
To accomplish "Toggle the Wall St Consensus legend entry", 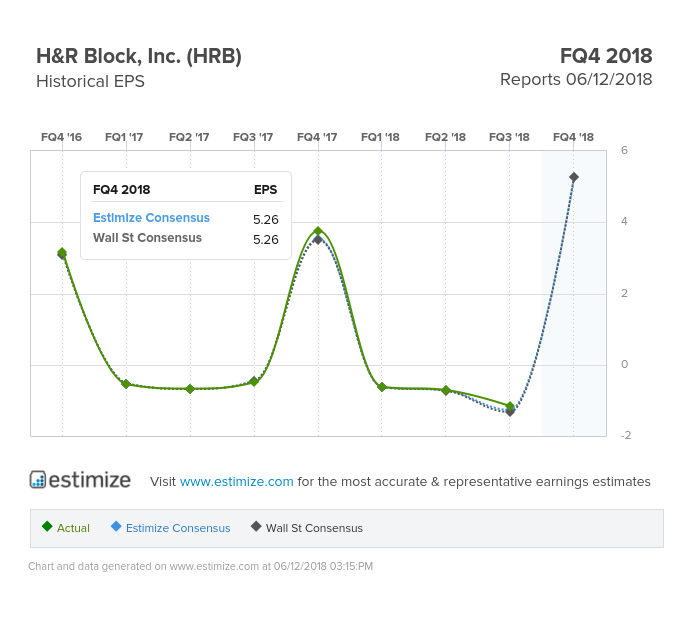I will click(307, 527).
